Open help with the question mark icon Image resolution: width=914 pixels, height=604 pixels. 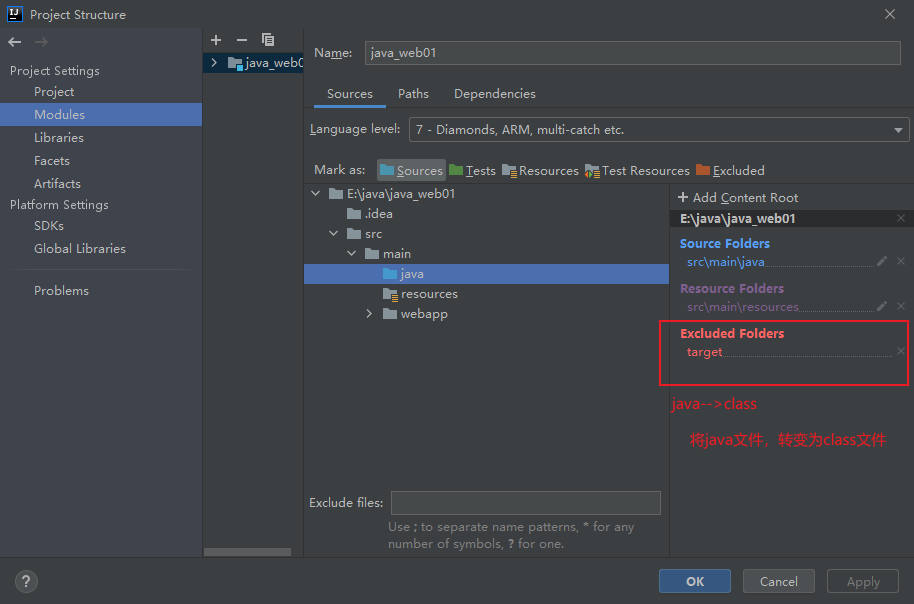[x=26, y=581]
